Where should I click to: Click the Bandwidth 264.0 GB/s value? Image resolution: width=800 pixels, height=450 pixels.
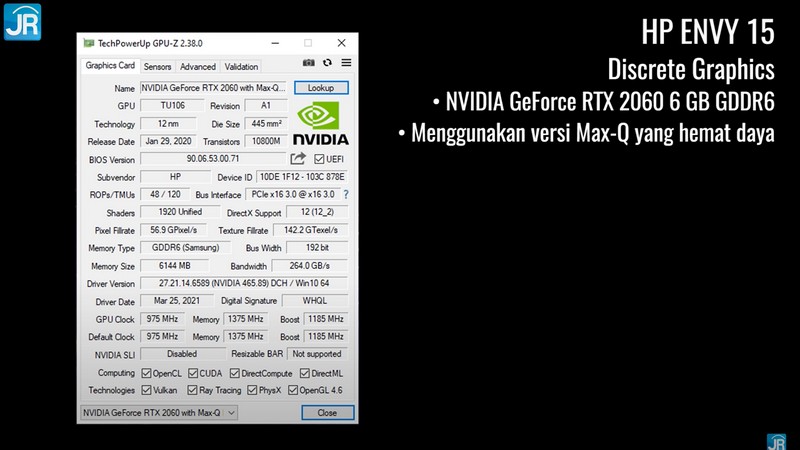click(310, 266)
